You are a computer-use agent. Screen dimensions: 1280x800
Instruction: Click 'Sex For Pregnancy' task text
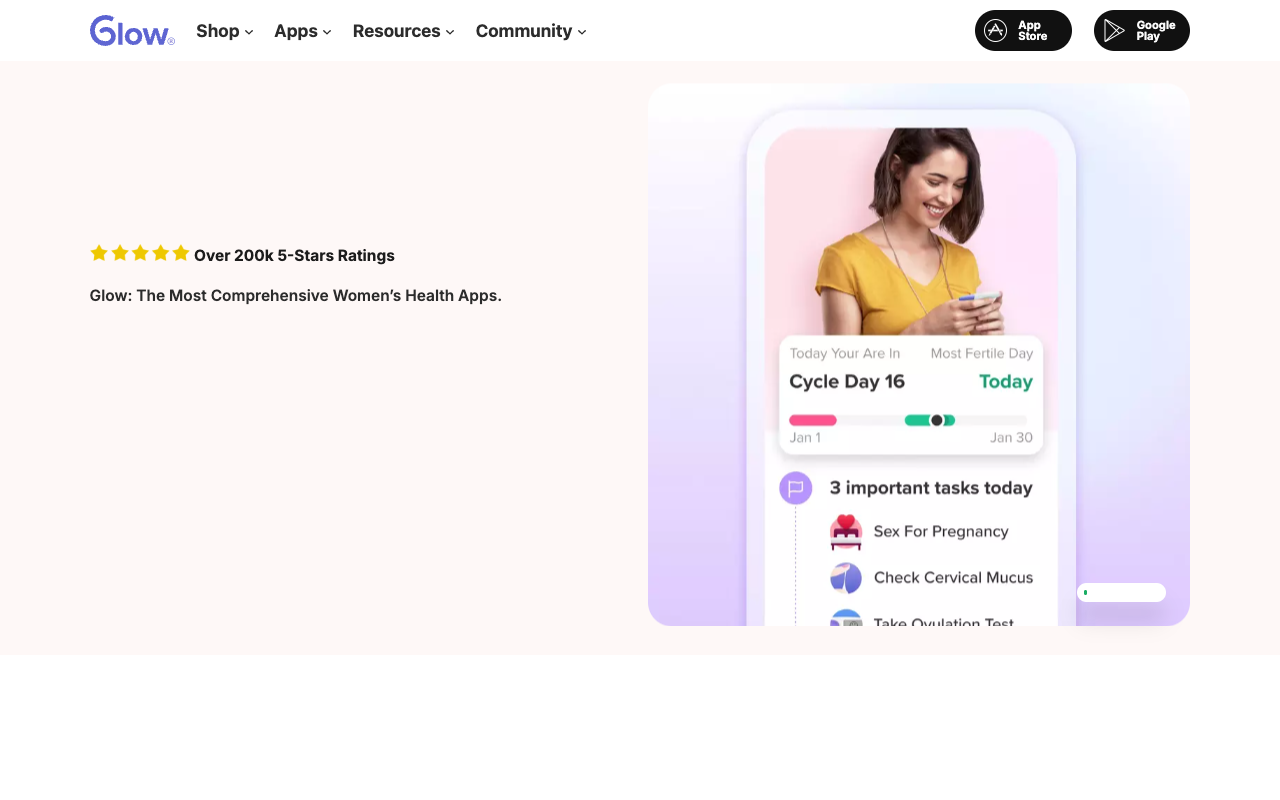click(x=941, y=531)
